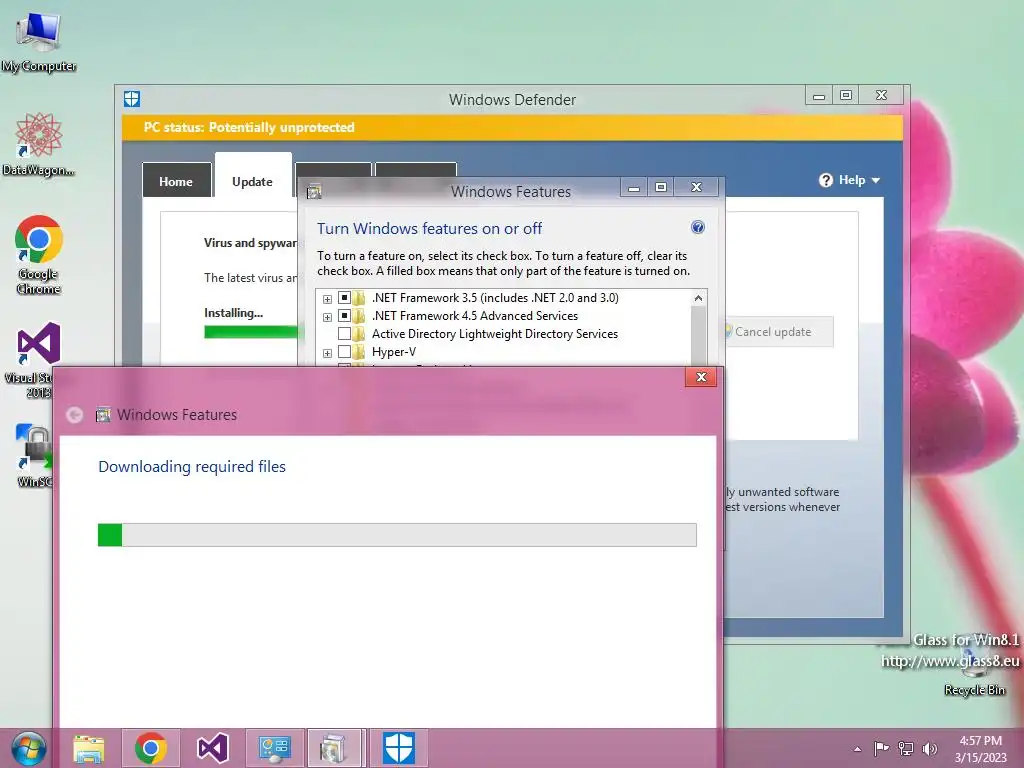Enable the Hyper-V checkbox
Image resolution: width=1024 pixels, height=768 pixels.
tap(344, 352)
